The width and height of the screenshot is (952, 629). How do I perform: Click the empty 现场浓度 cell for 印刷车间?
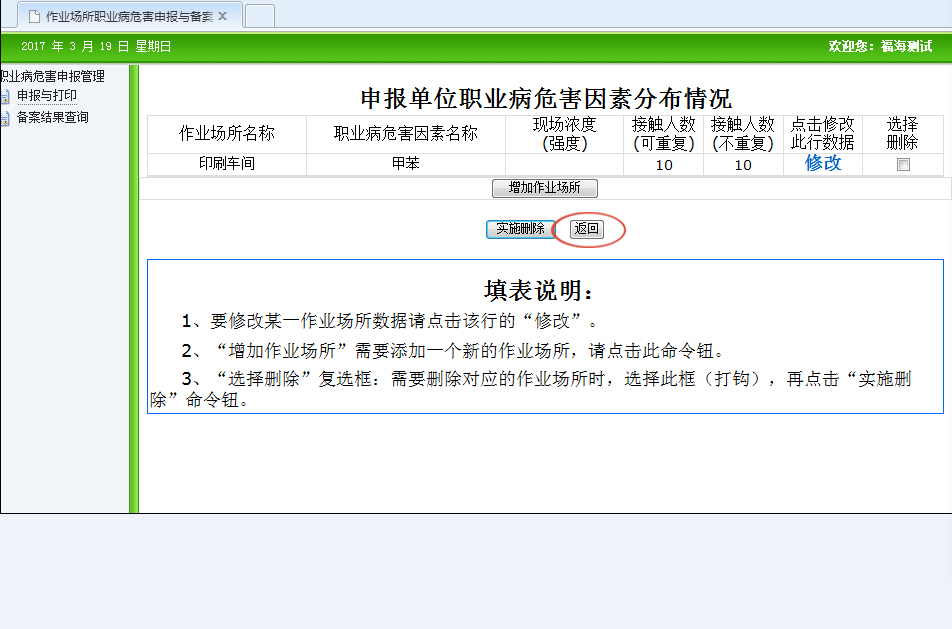(x=564, y=164)
